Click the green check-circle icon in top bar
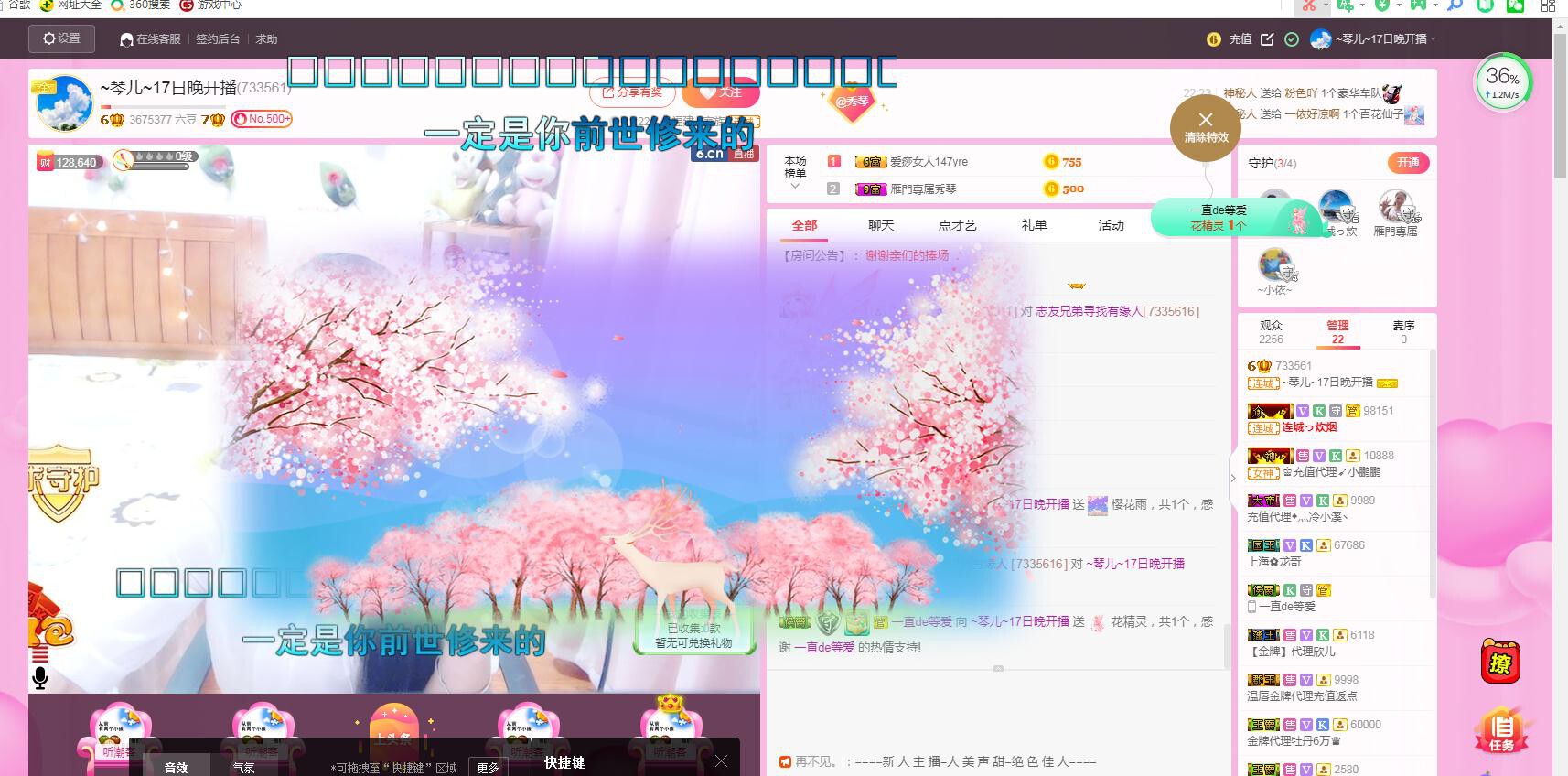The height and width of the screenshot is (776, 1568). tap(1292, 39)
